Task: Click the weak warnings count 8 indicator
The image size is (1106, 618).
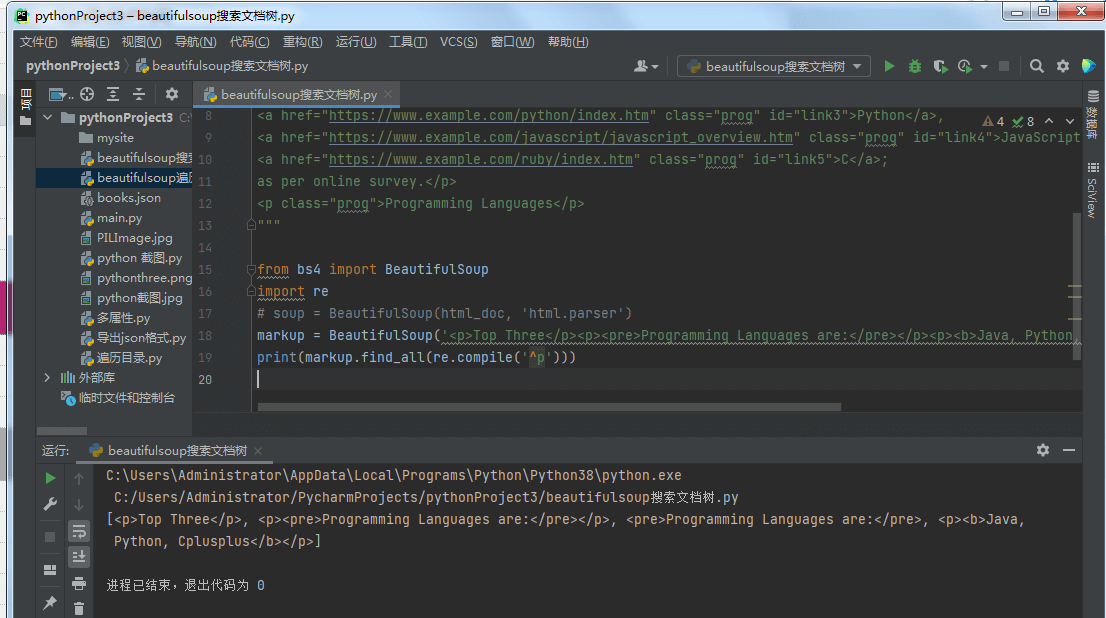Action: [x=1023, y=121]
